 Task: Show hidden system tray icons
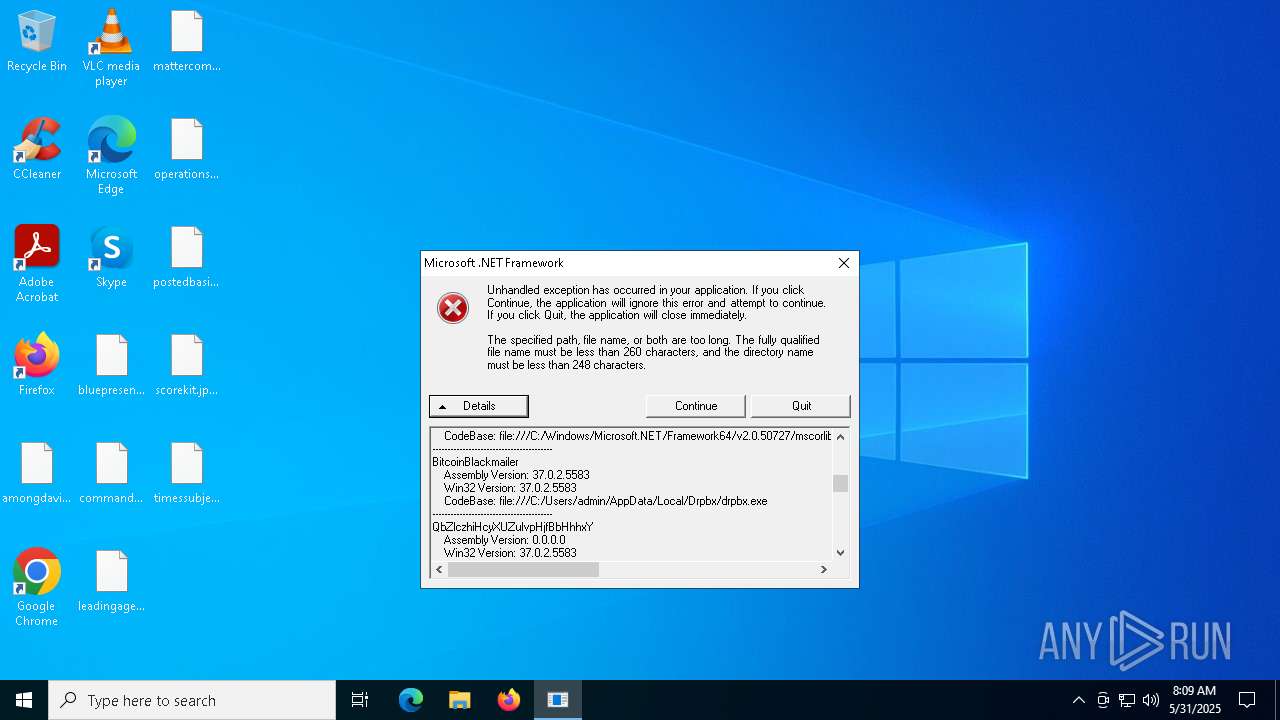(1079, 700)
